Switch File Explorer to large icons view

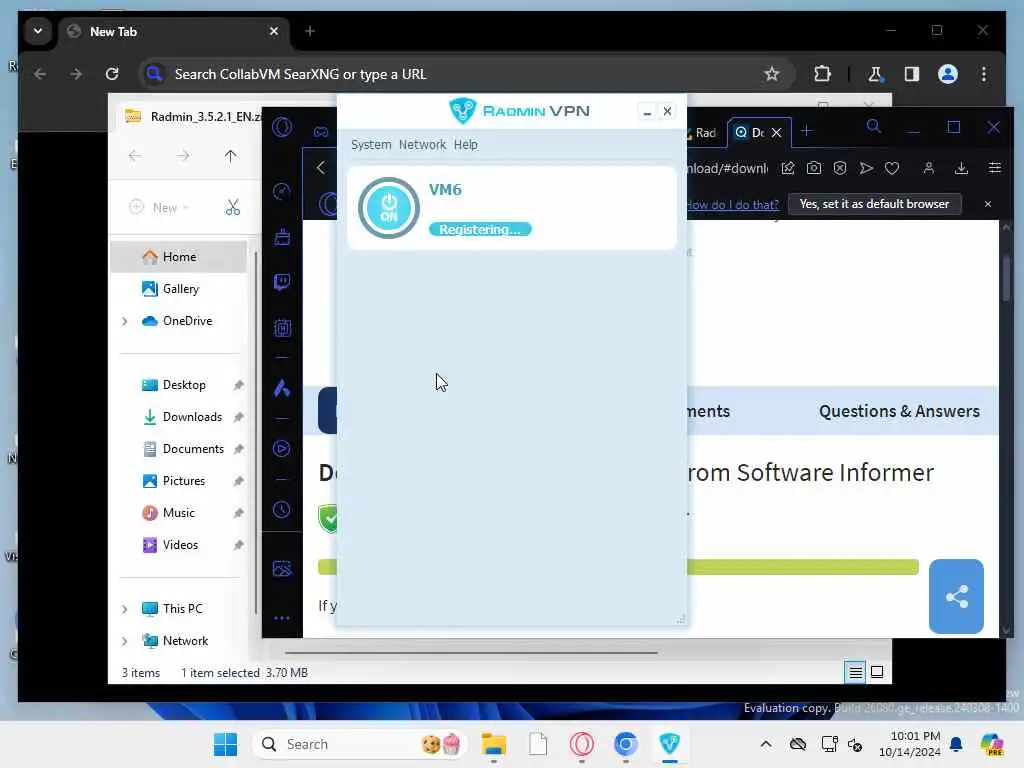tap(877, 672)
